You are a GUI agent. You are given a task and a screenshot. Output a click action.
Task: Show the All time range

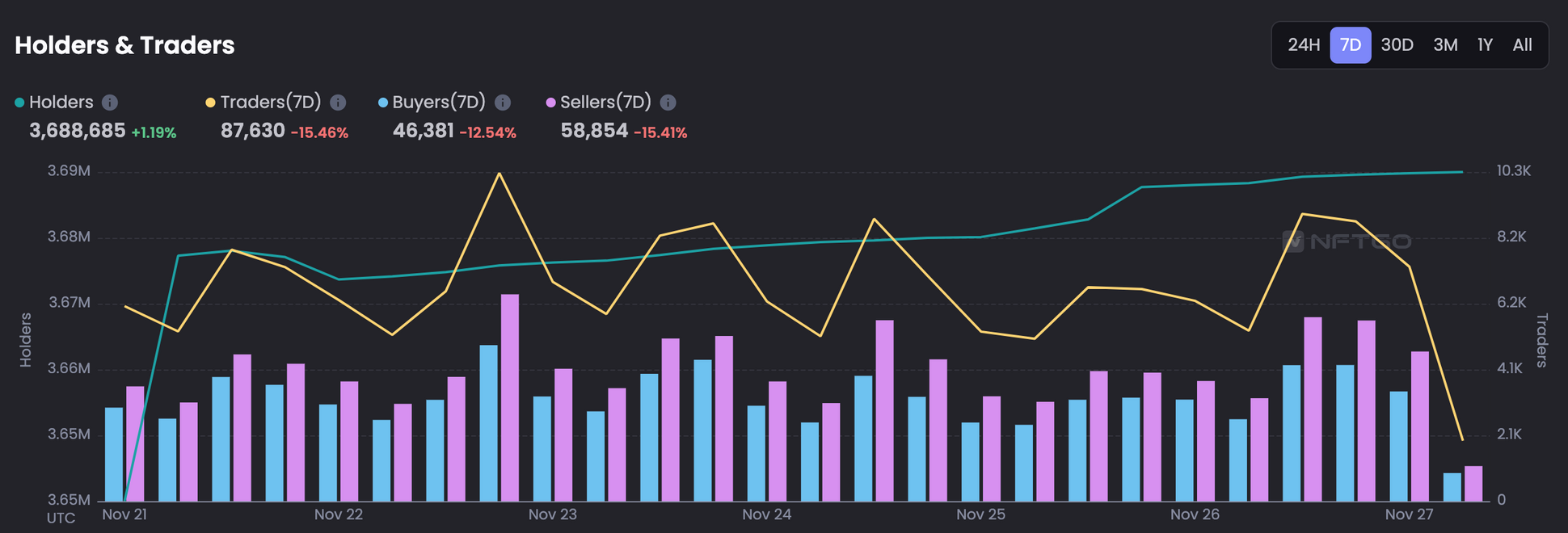tap(1522, 45)
